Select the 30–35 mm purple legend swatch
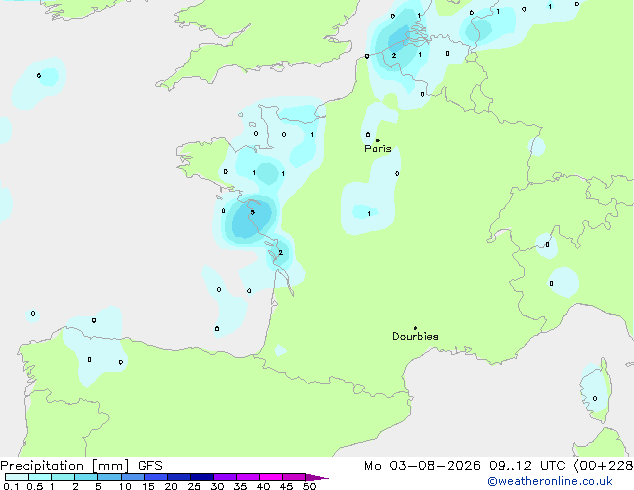Image resolution: width=634 pixels, height=490 pixels. pos(225,477)
